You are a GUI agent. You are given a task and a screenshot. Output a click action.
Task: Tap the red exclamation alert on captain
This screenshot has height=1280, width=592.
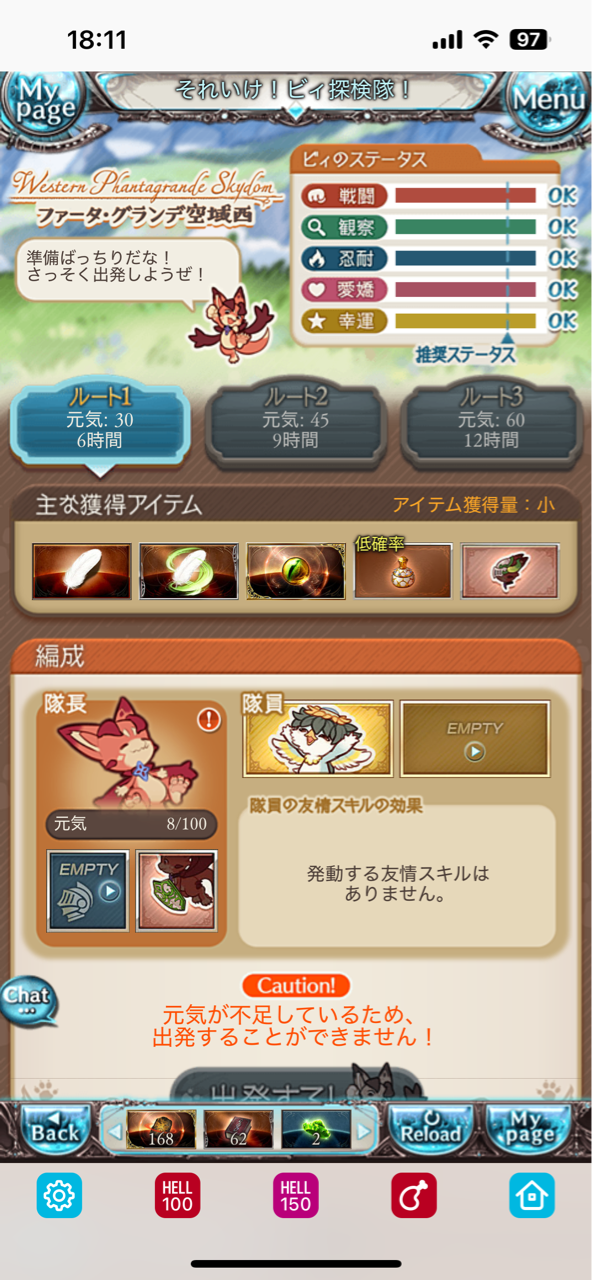[208, 719]
